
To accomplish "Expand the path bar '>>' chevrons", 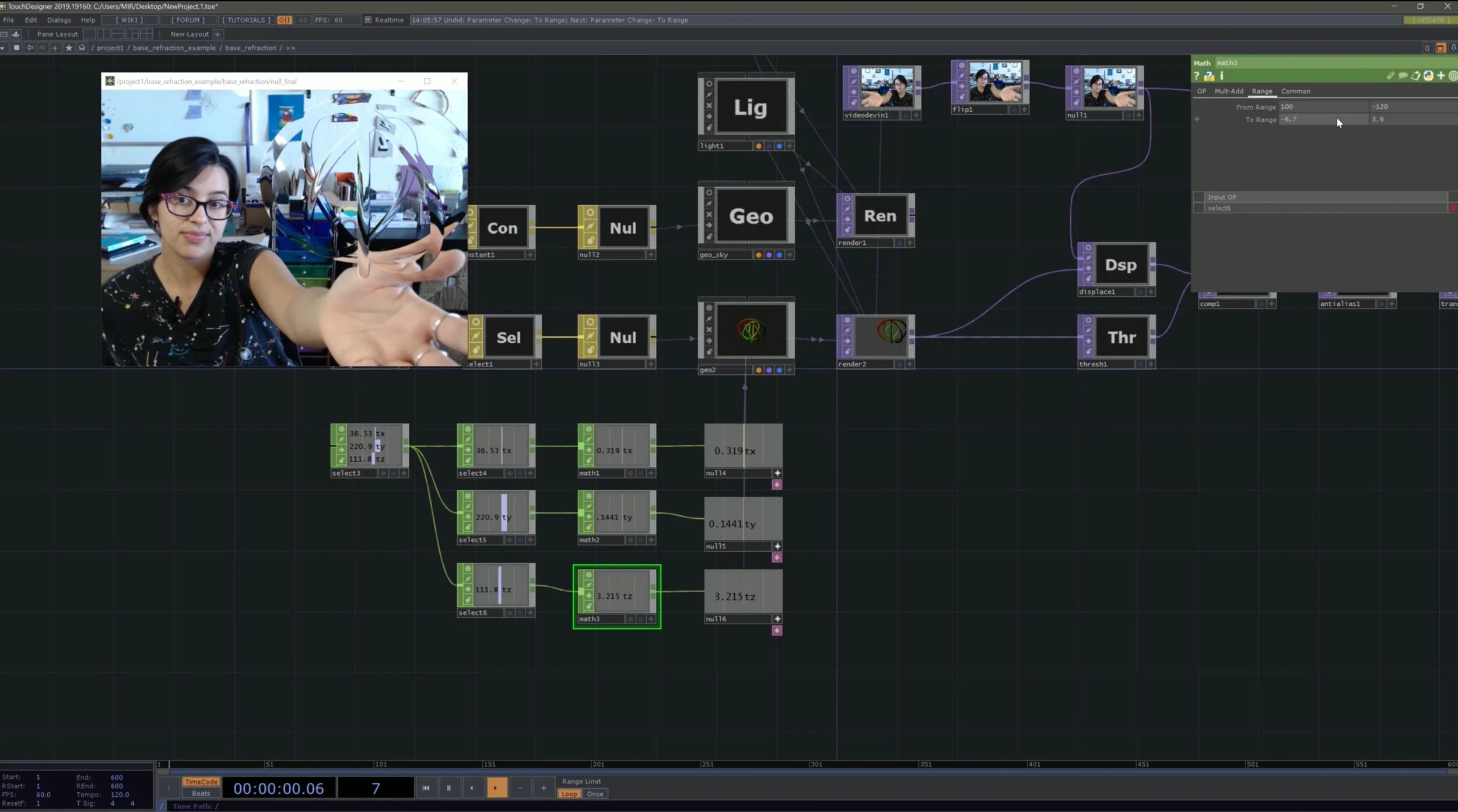I will click(x=290, y=48).
